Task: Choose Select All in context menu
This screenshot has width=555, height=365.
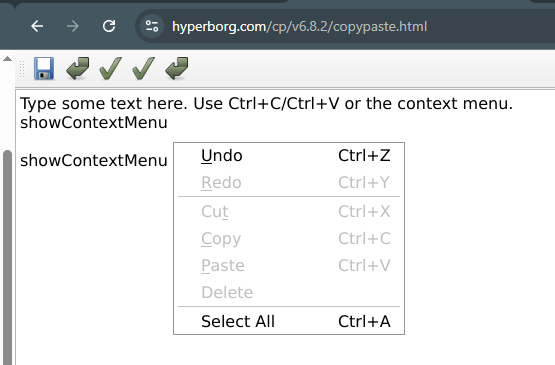Action: [x=289, y=321]
